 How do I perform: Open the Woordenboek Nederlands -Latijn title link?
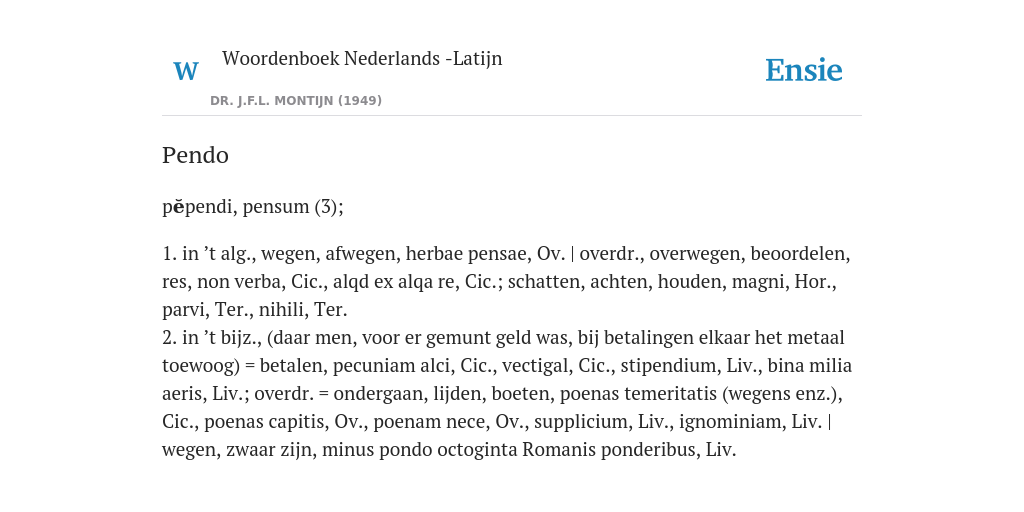tap(362, 59)
